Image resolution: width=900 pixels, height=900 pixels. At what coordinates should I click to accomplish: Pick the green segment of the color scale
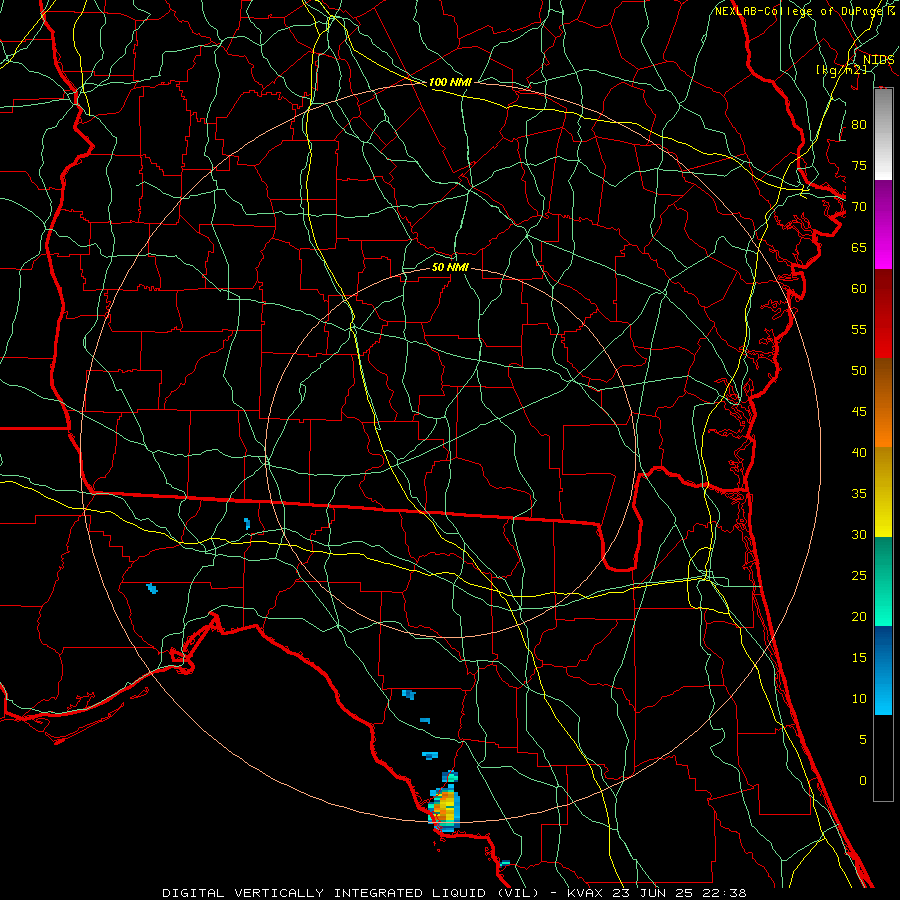pos(883,581)
